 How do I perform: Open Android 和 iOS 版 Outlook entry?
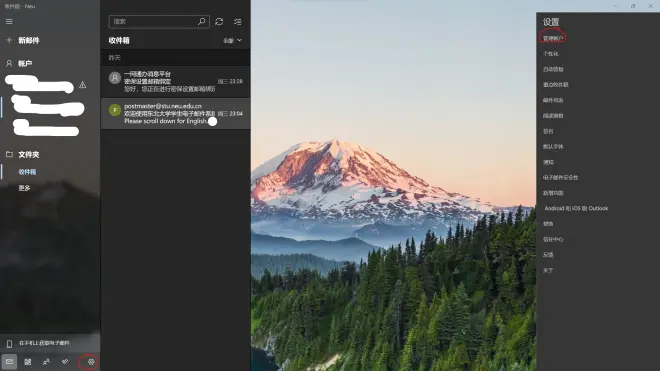(576, 208)
